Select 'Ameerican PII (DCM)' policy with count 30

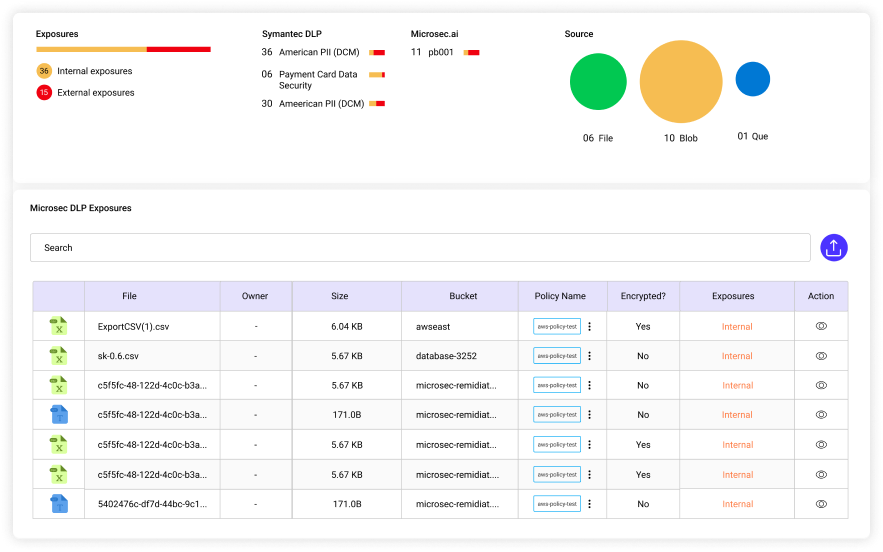coord(322,104)
